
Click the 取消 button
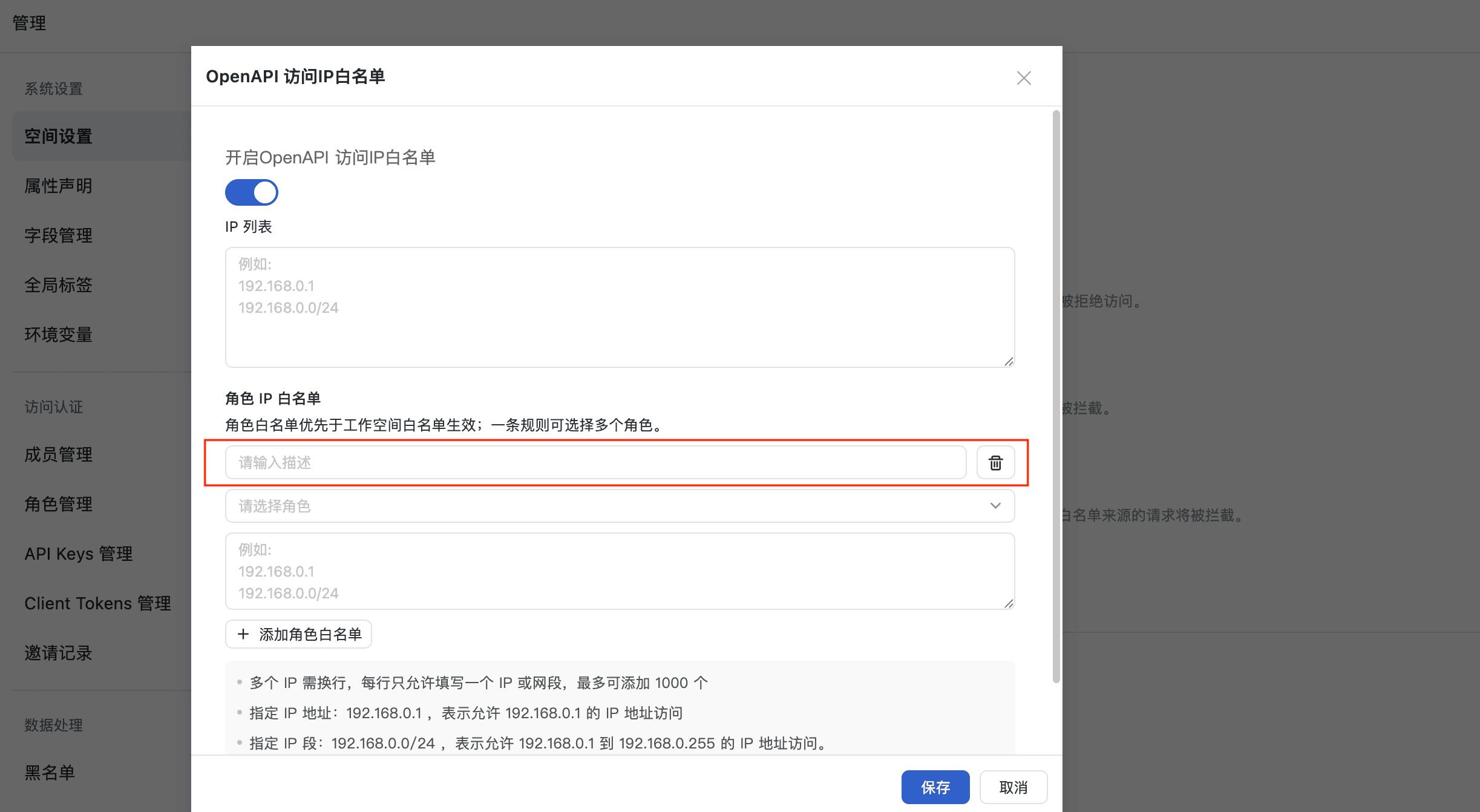coord(1013,787)
